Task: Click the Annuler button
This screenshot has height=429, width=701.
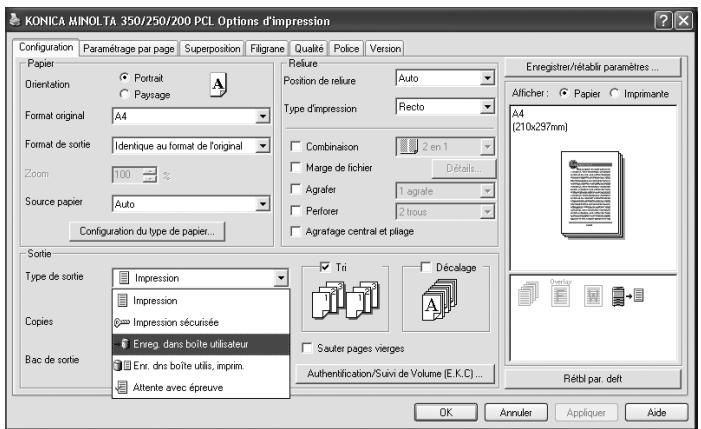Action: pyautogui.click(x=516, y=412)
